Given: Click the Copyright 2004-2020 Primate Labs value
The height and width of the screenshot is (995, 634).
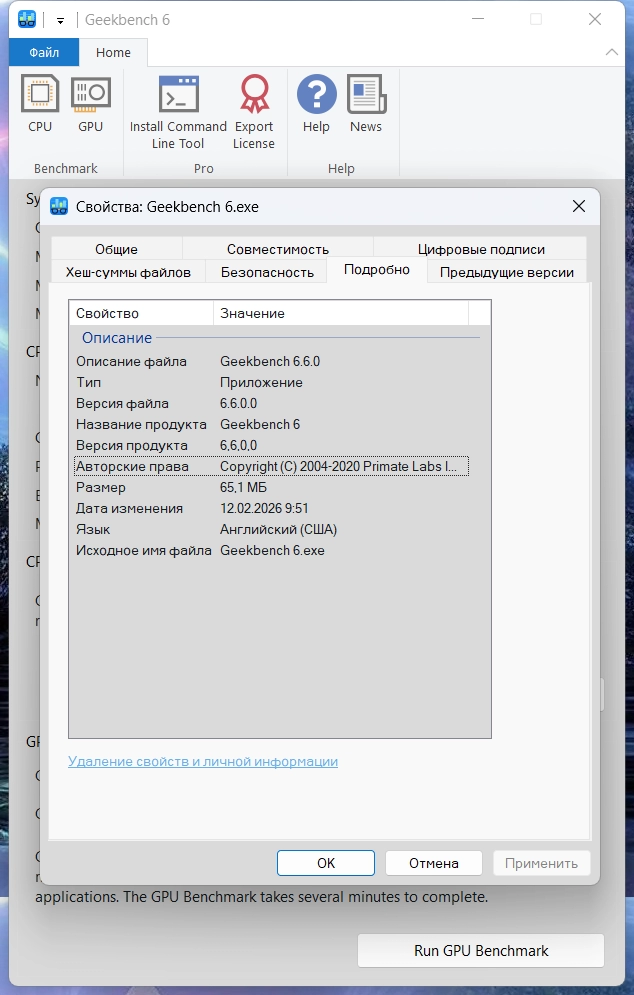Looking at the screenshot, I should pos(338,466).
